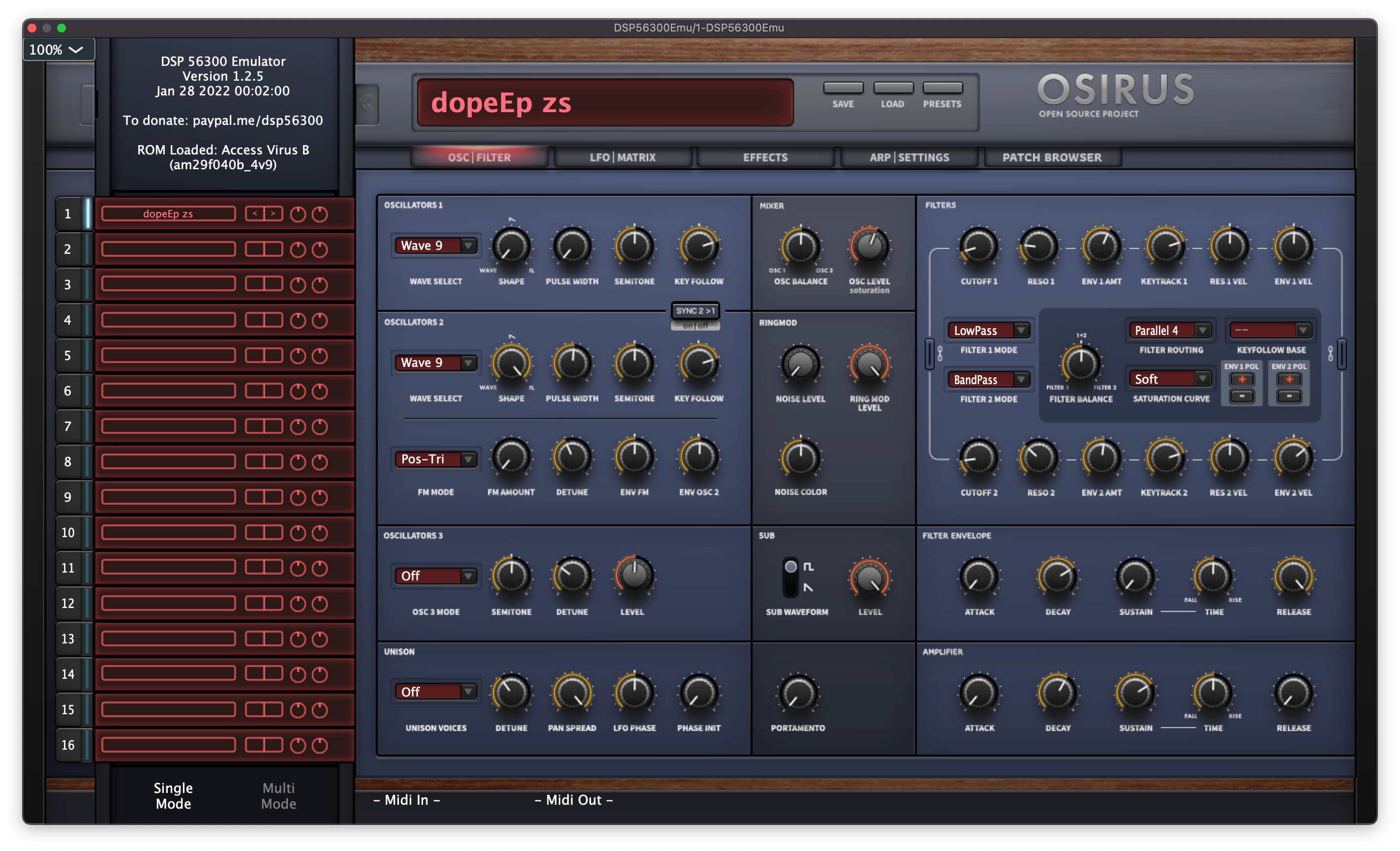Switch to Multi Mode
This screenshot has width=1400, height=851.
(x=278, y=795)
